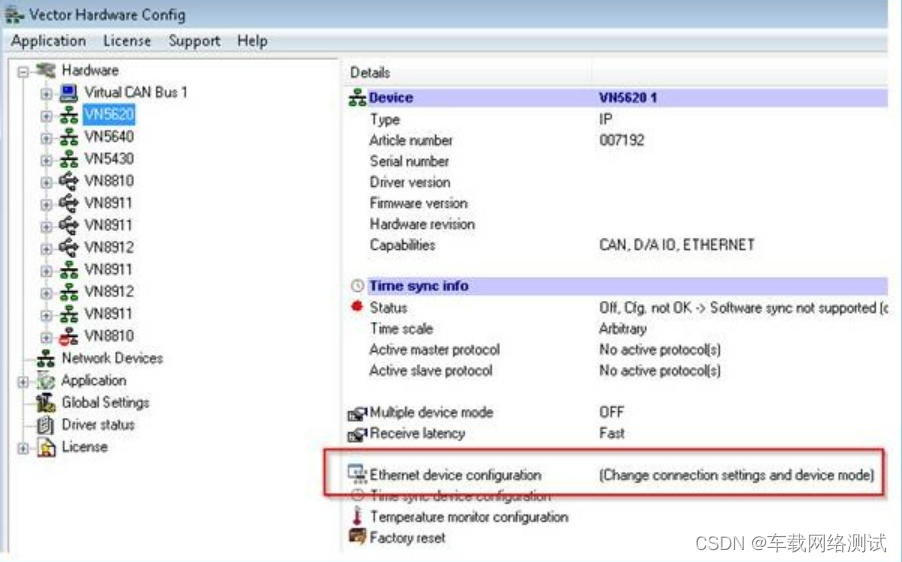
Task: Click the Type value IP
Action: pos(606,119)
